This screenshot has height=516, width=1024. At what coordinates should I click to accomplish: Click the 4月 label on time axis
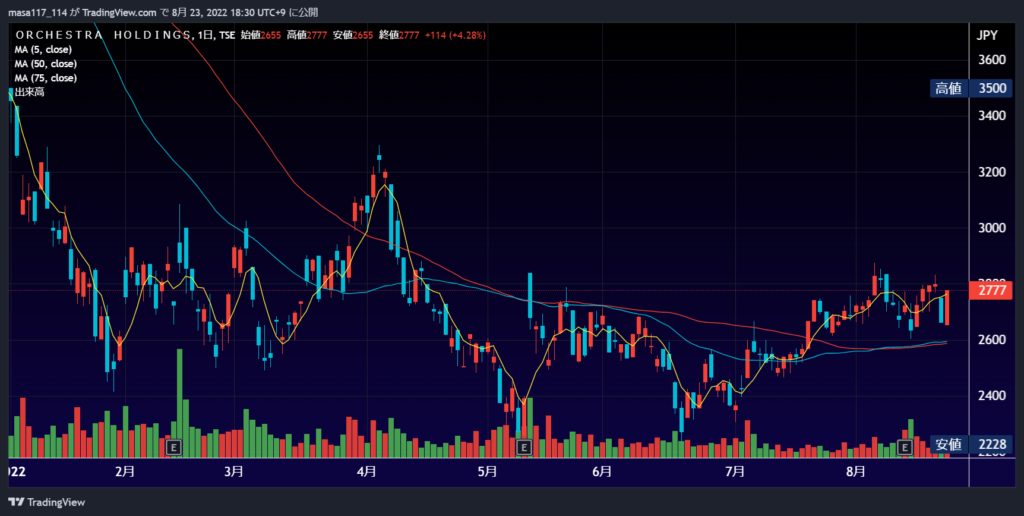point(367,472)
